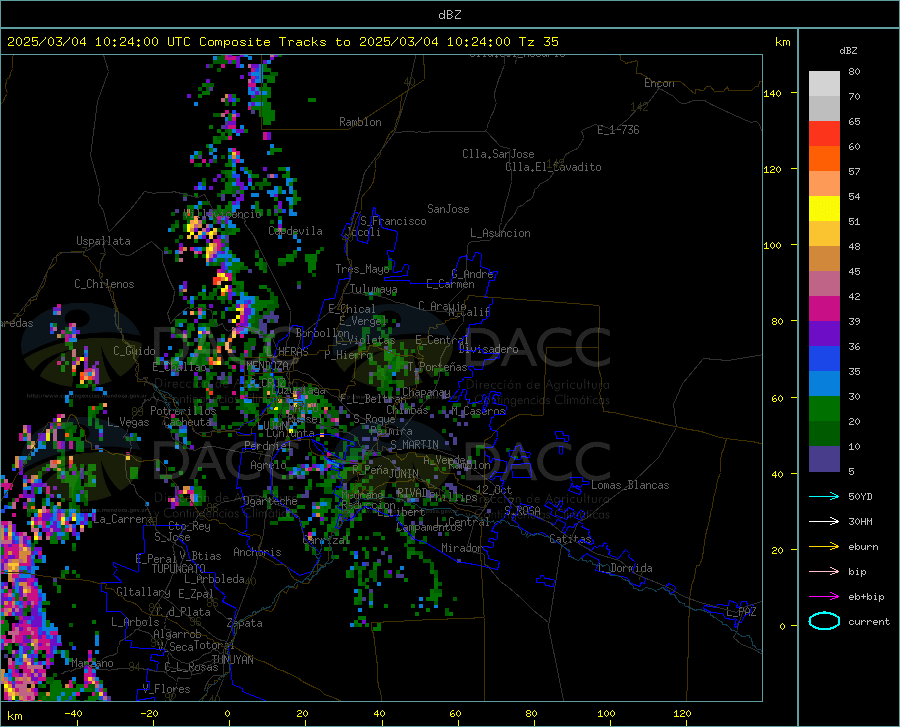Click the 'C_Guido' place label
Viewport: 900px width, 727px height.
(134, 351)
